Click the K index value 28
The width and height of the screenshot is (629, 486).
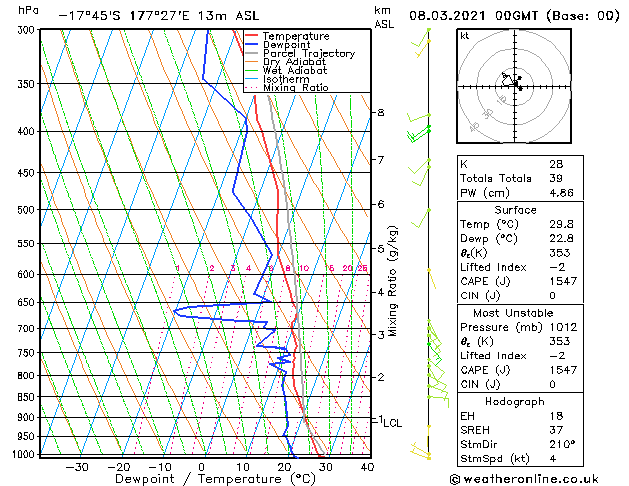tap(556, 164)
